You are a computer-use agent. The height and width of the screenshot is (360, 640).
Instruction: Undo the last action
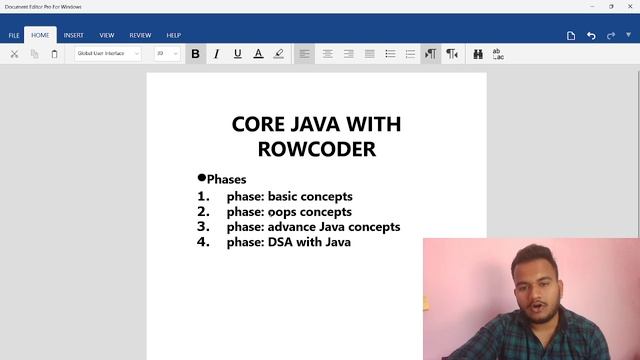click(591, 36)
